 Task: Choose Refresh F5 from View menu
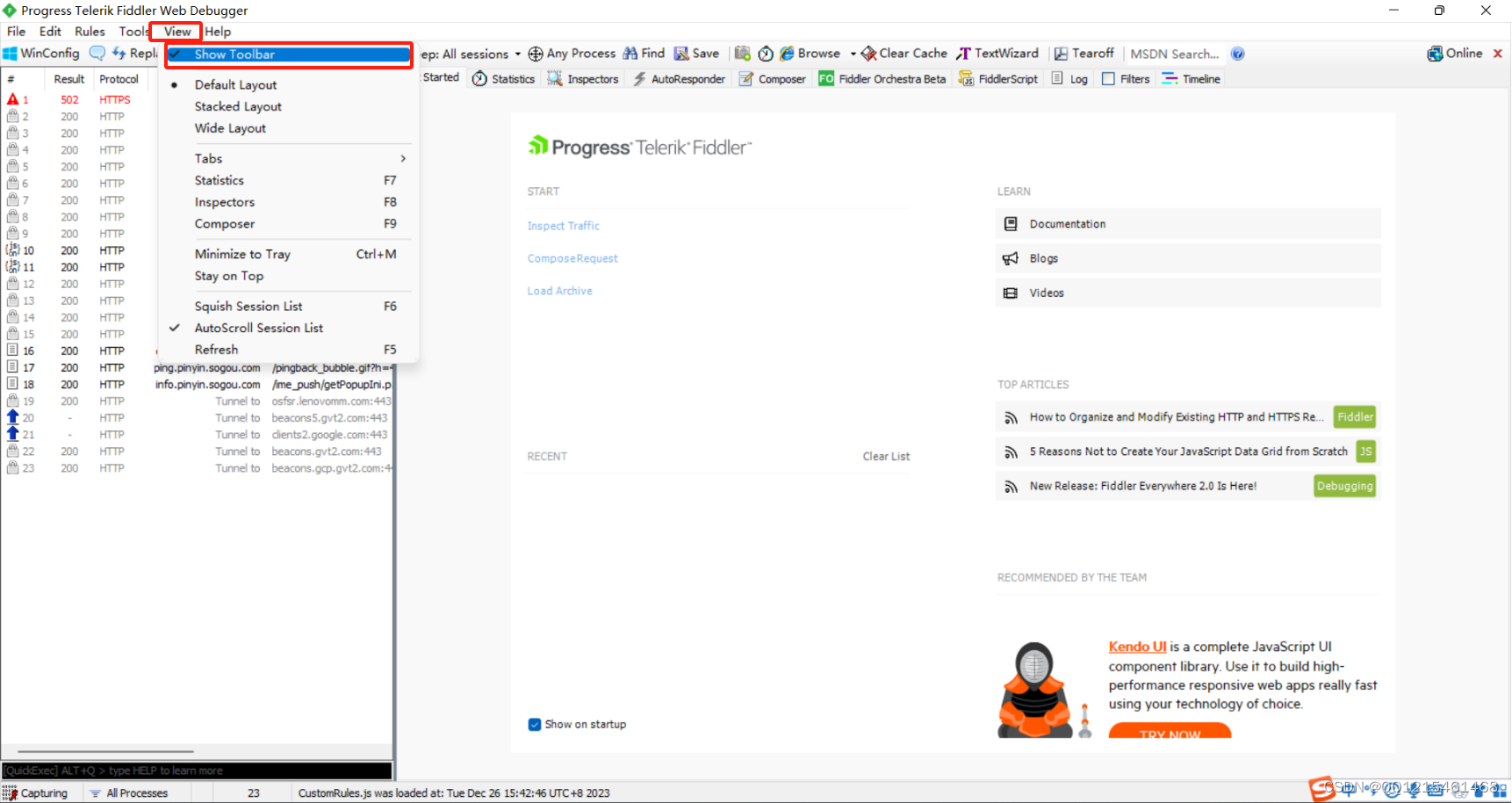(289, 350)
